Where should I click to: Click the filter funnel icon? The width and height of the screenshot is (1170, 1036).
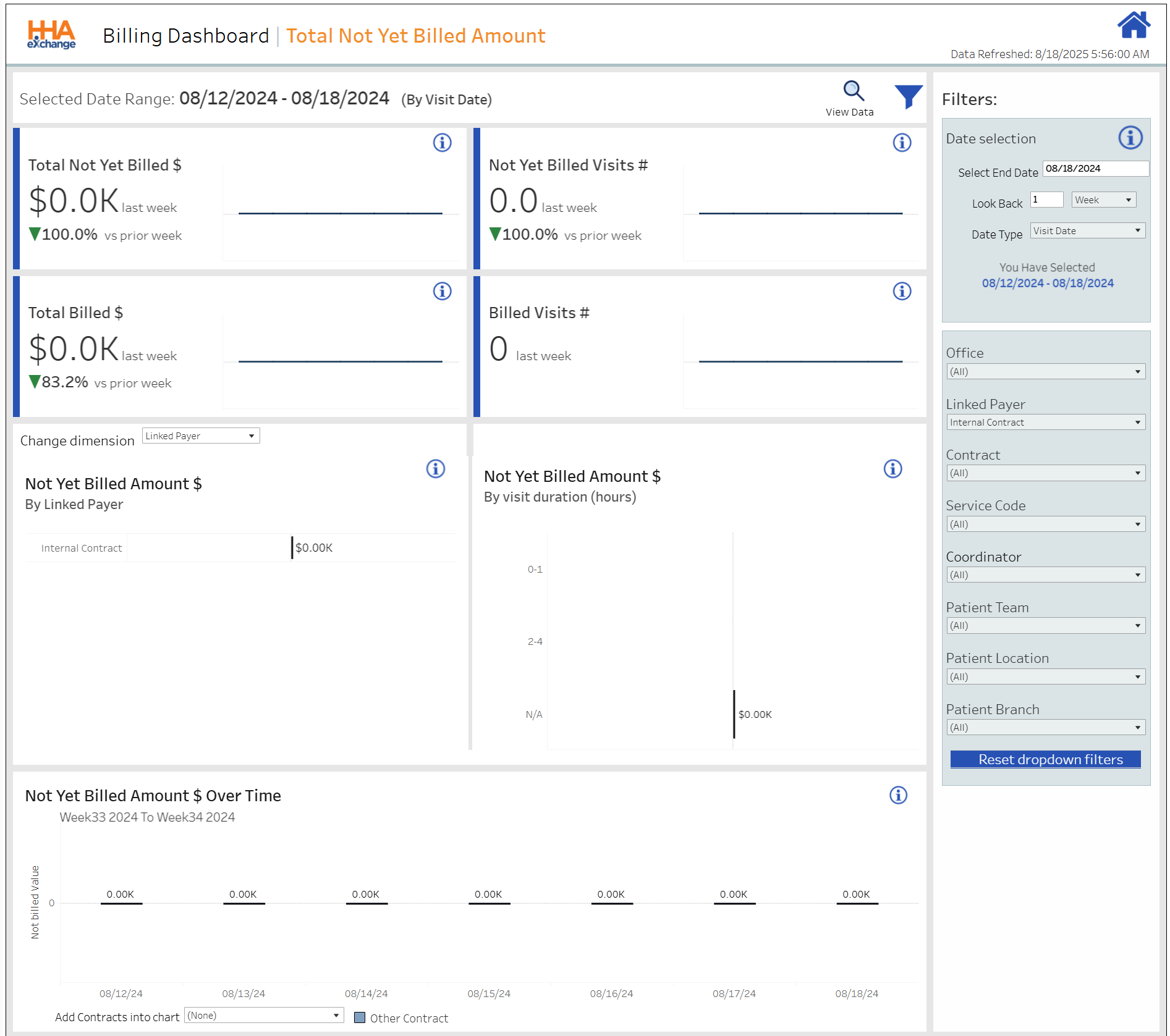907,96
